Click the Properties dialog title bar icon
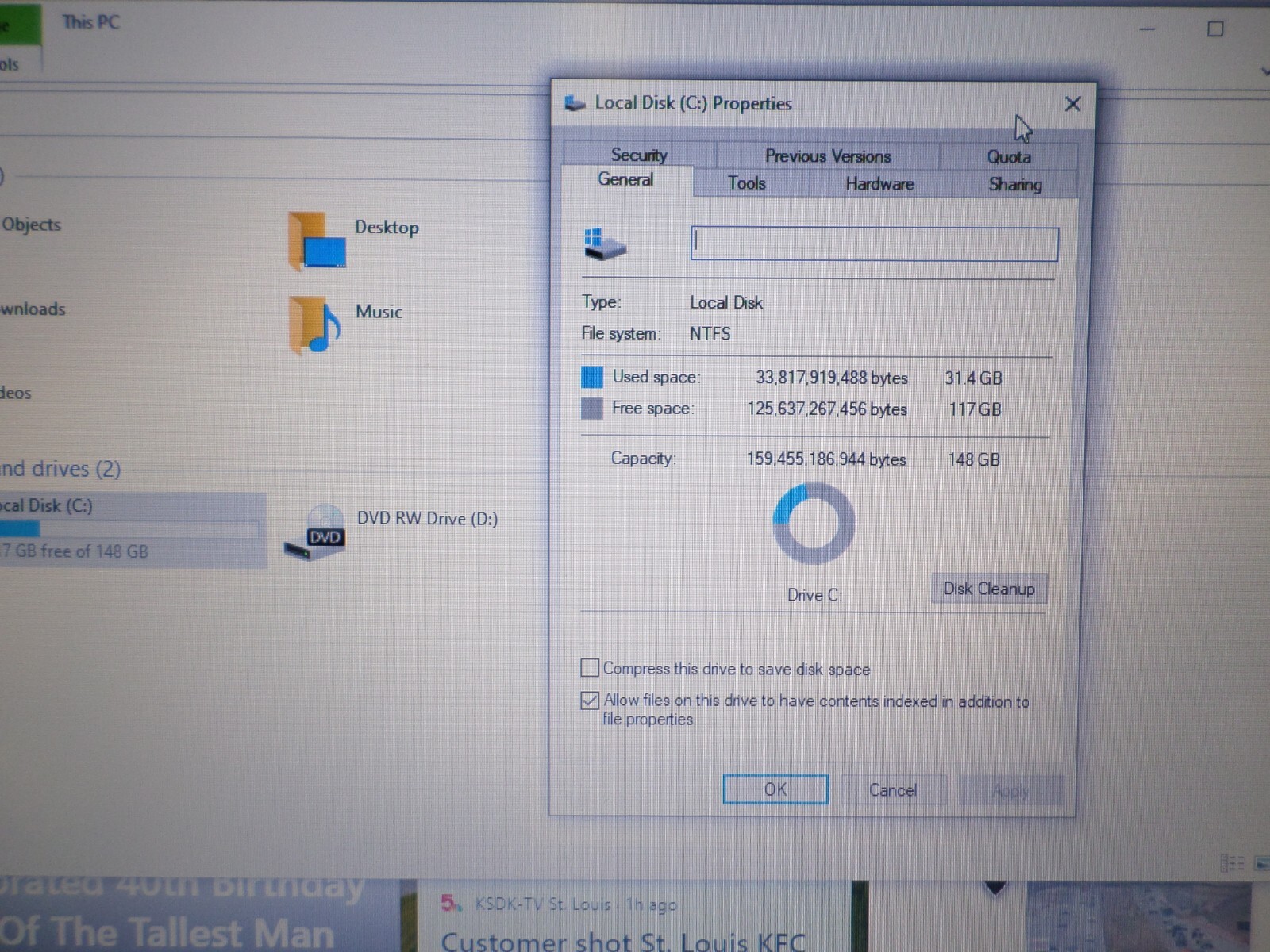1270x952 pixels. coord(575,103)
